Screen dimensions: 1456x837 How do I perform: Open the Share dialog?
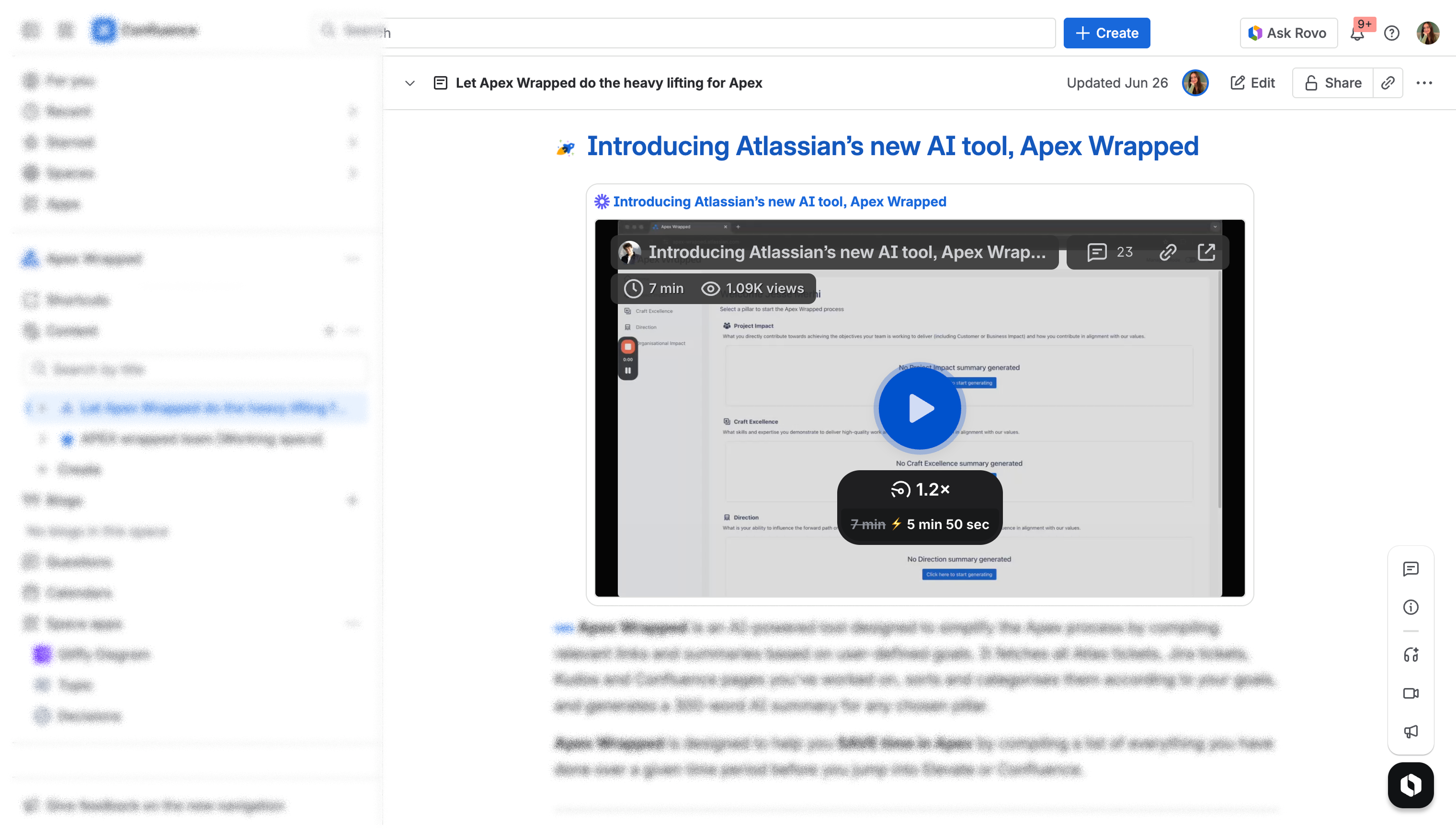1332,83
